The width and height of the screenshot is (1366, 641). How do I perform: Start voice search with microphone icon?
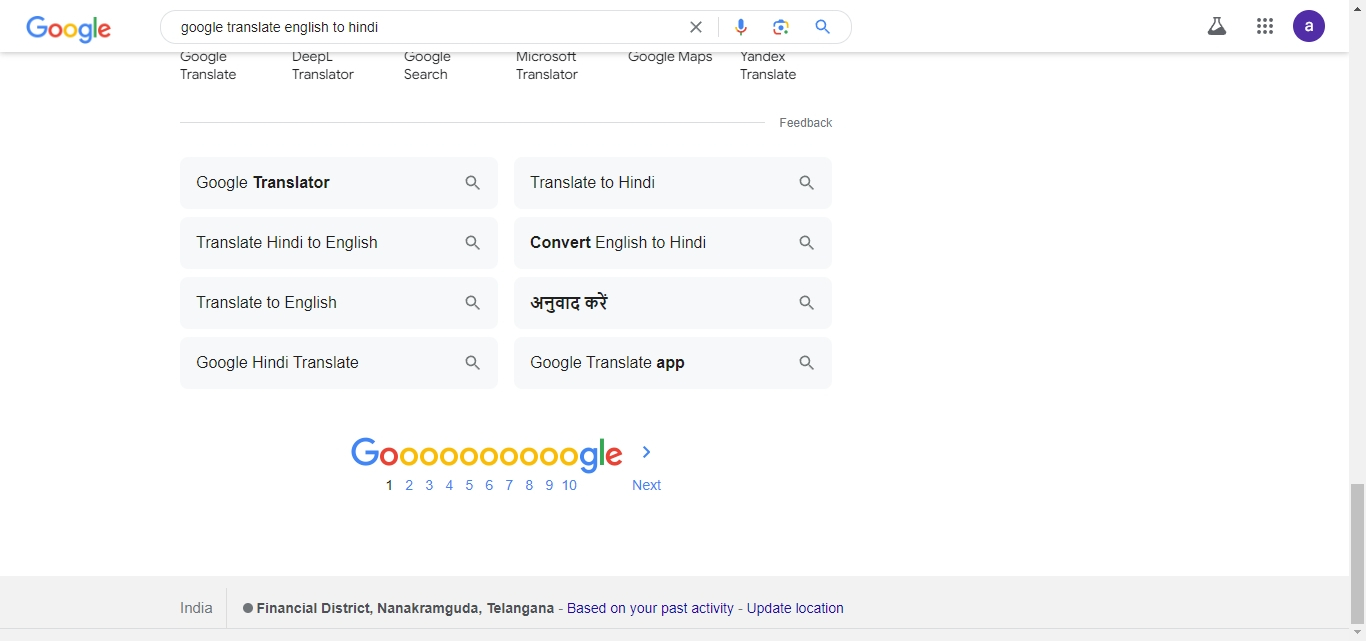(741, 27)
